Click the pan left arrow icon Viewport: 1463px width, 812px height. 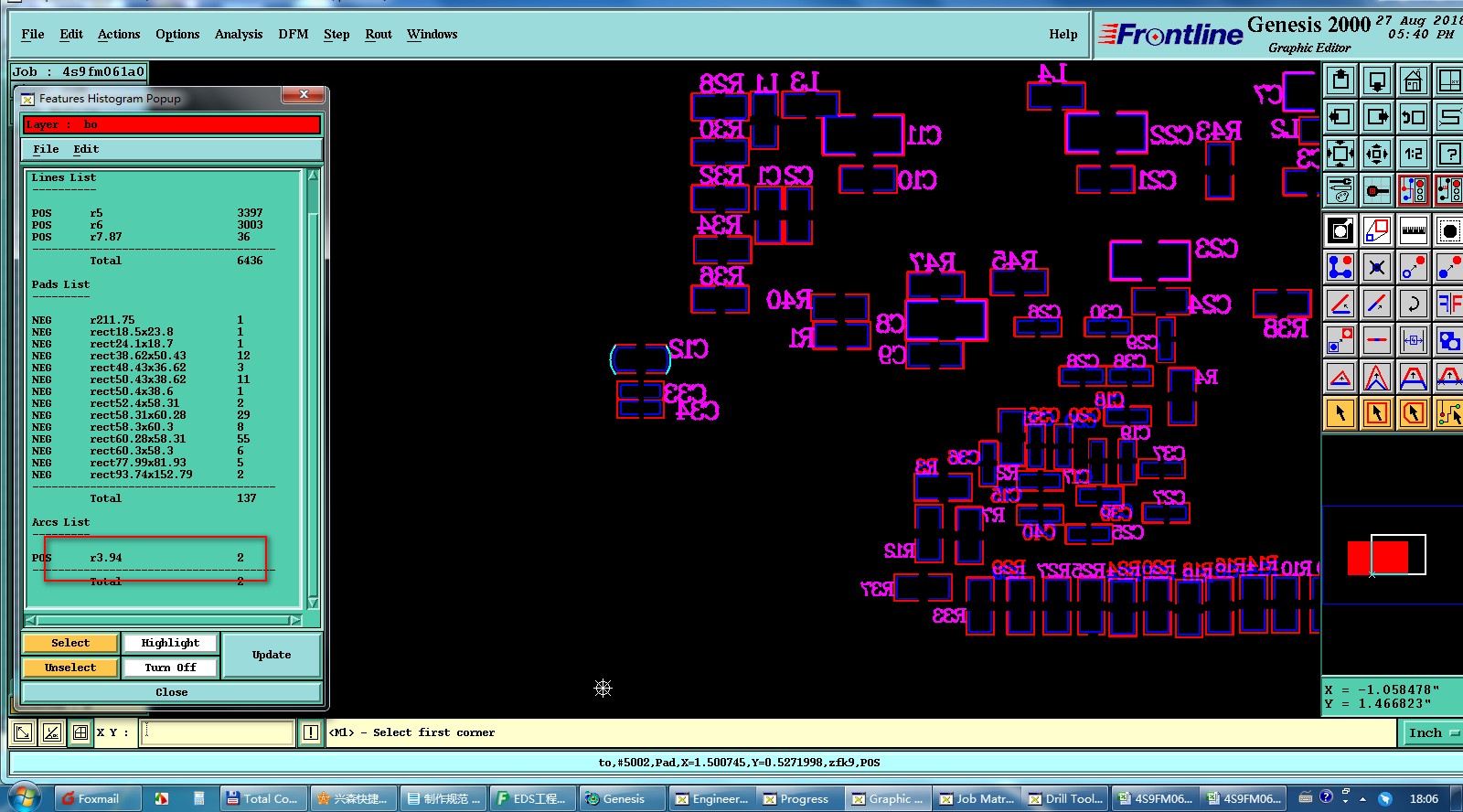tap(1340, 117)
